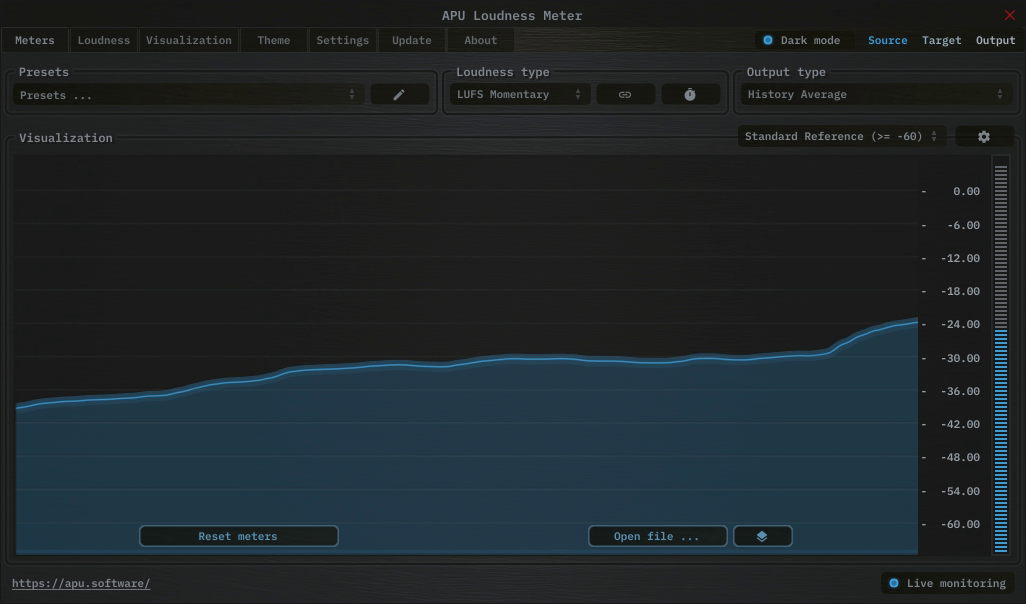Switch to the Loudness tab
The width and height of the screenshot is (1026, 604).
(x=104, y=41)
